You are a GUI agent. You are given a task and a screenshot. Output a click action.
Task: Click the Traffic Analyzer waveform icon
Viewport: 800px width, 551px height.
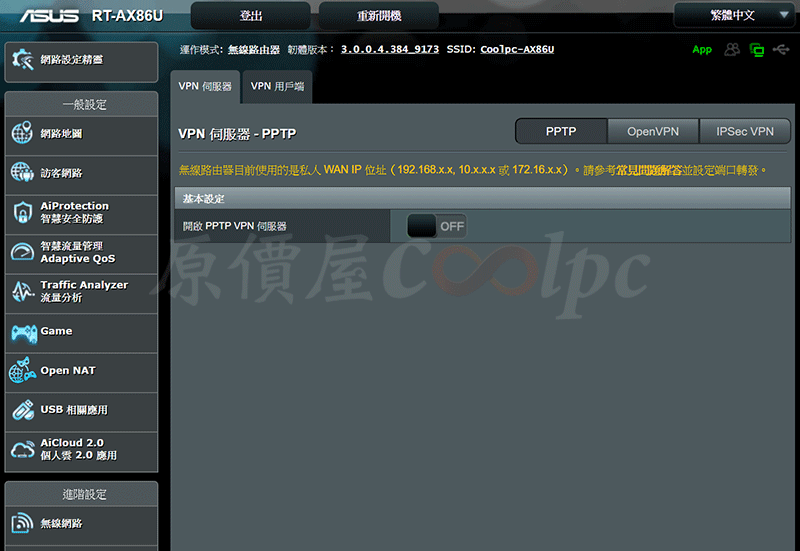(22, 291)
